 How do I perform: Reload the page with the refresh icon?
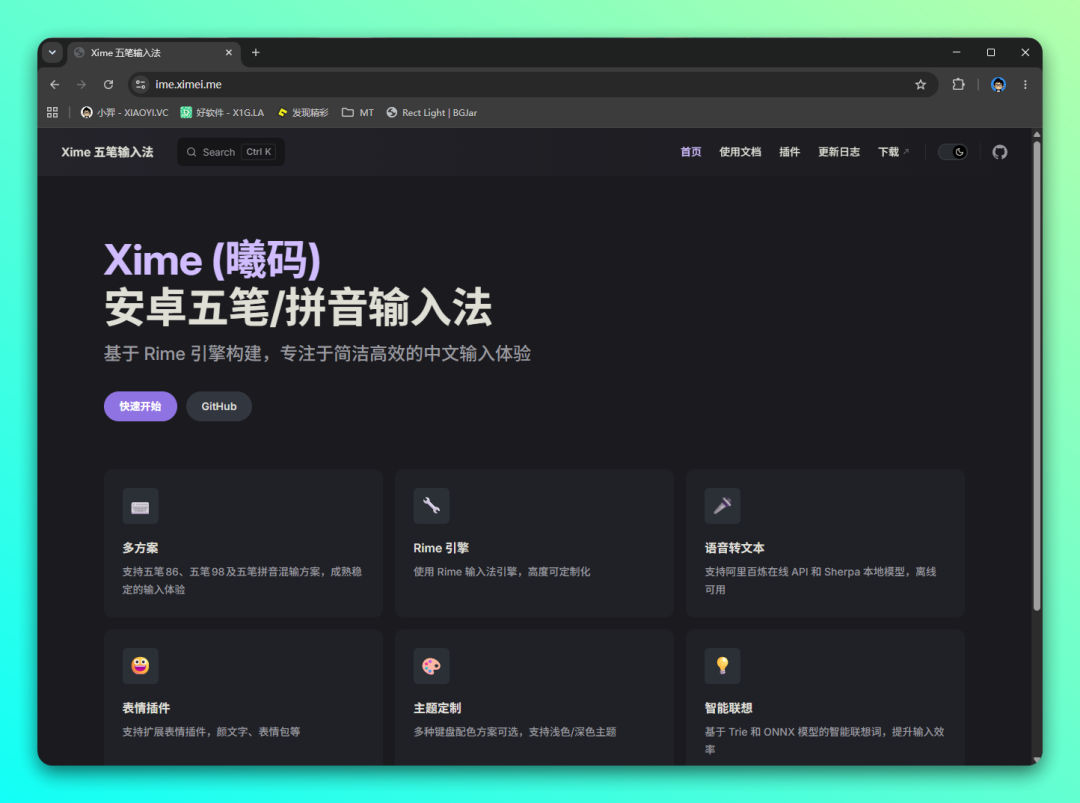click(108, 85)
